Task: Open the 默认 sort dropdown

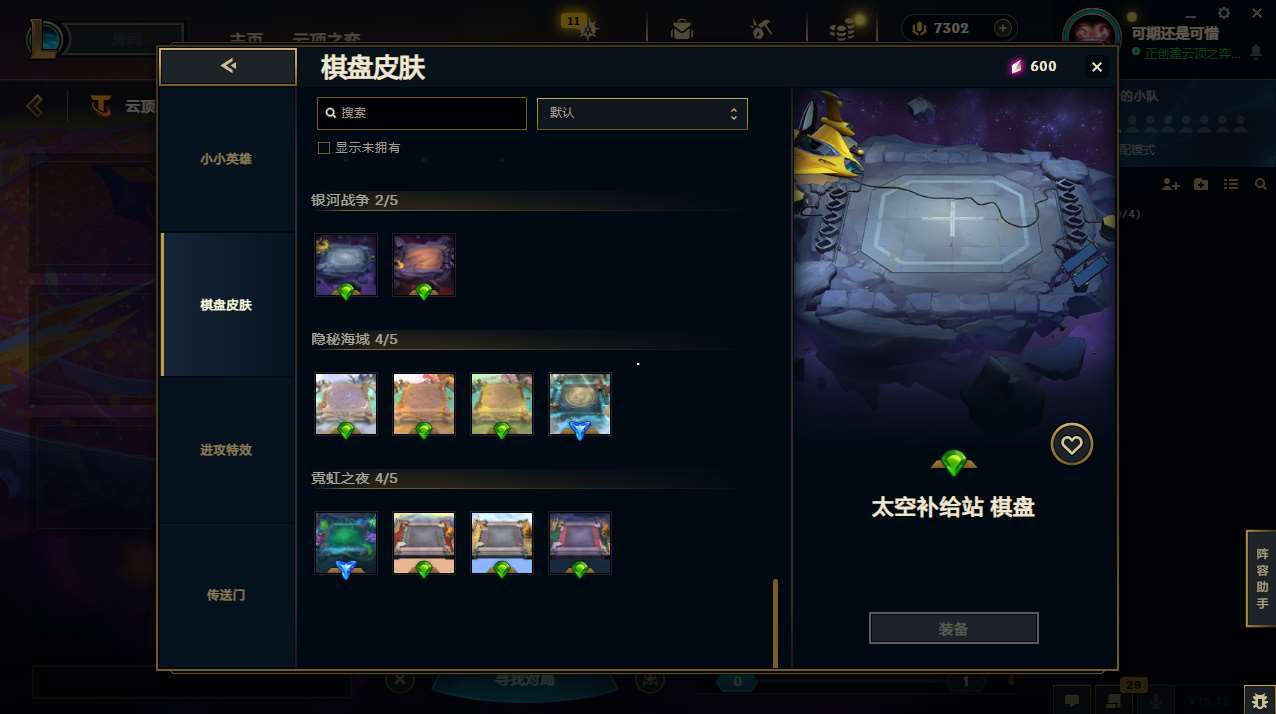Action: point(642,113)
